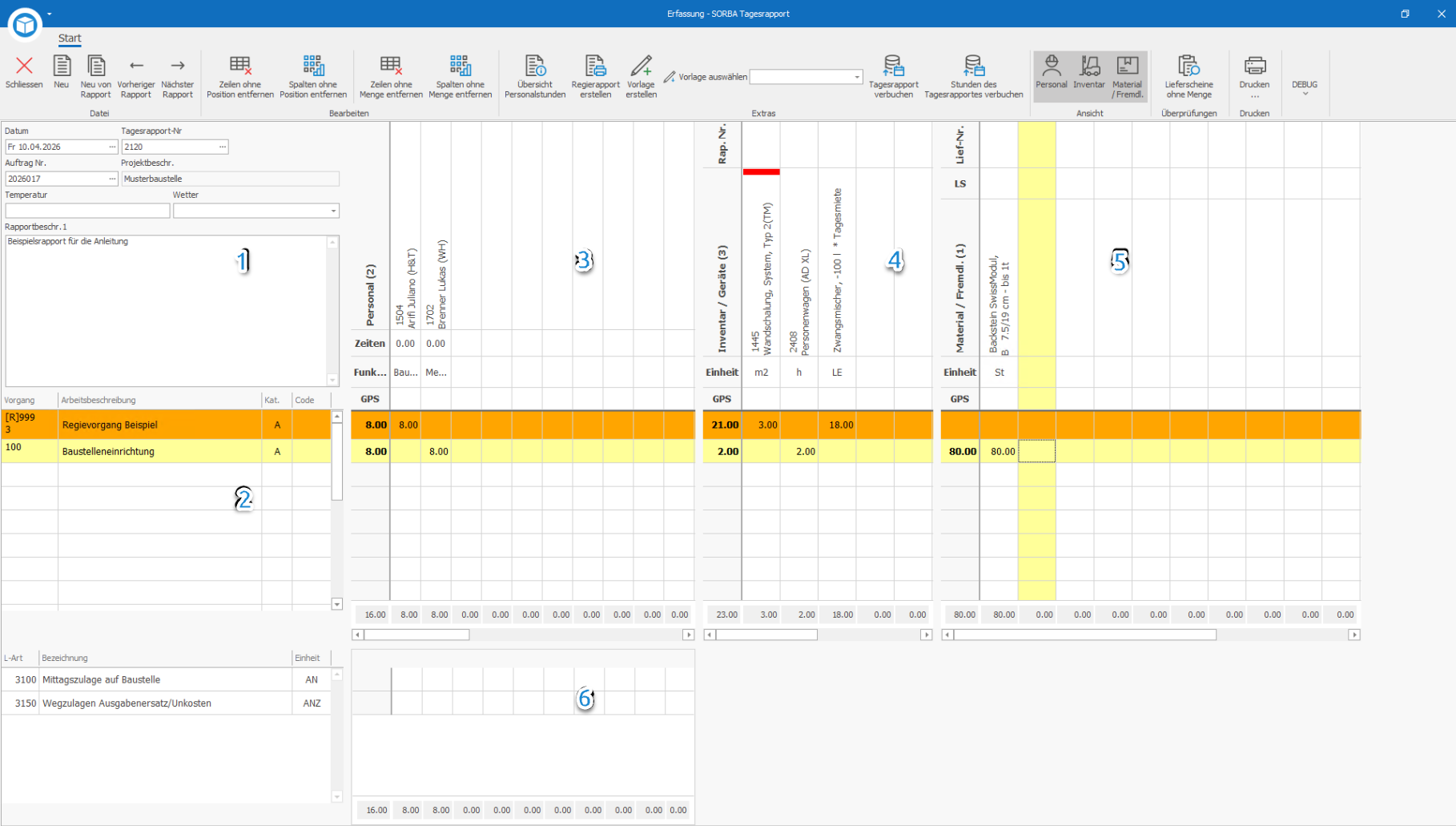
Task: Select the Regievorgang Beispiel row
Action: (x=166, y=425)
